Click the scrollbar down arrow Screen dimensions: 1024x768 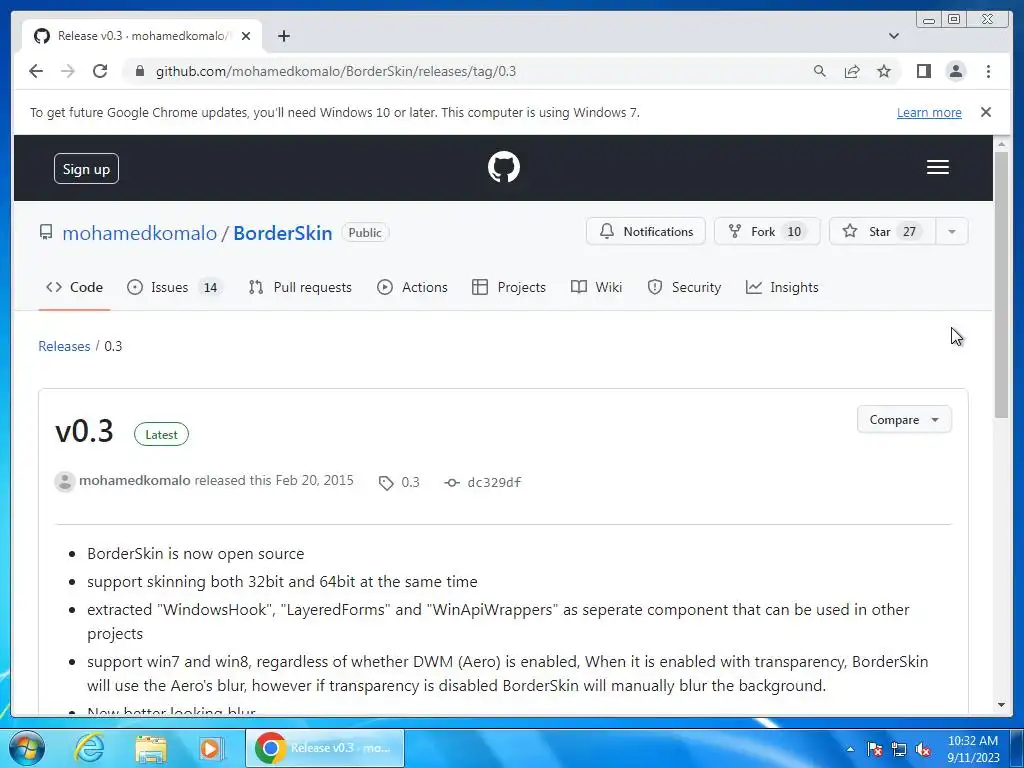[x=1001, y=705]
